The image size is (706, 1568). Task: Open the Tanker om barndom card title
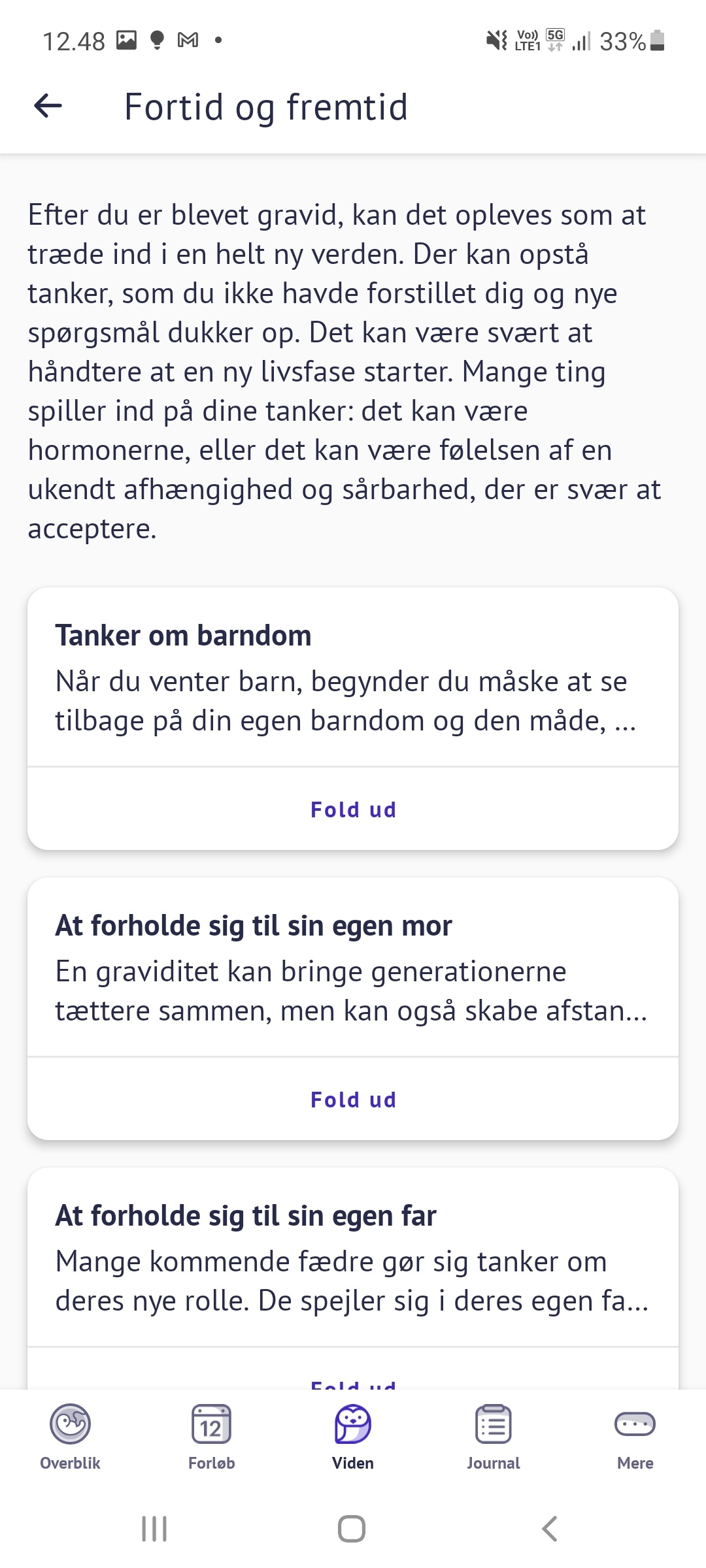click(x=183, y=636)
